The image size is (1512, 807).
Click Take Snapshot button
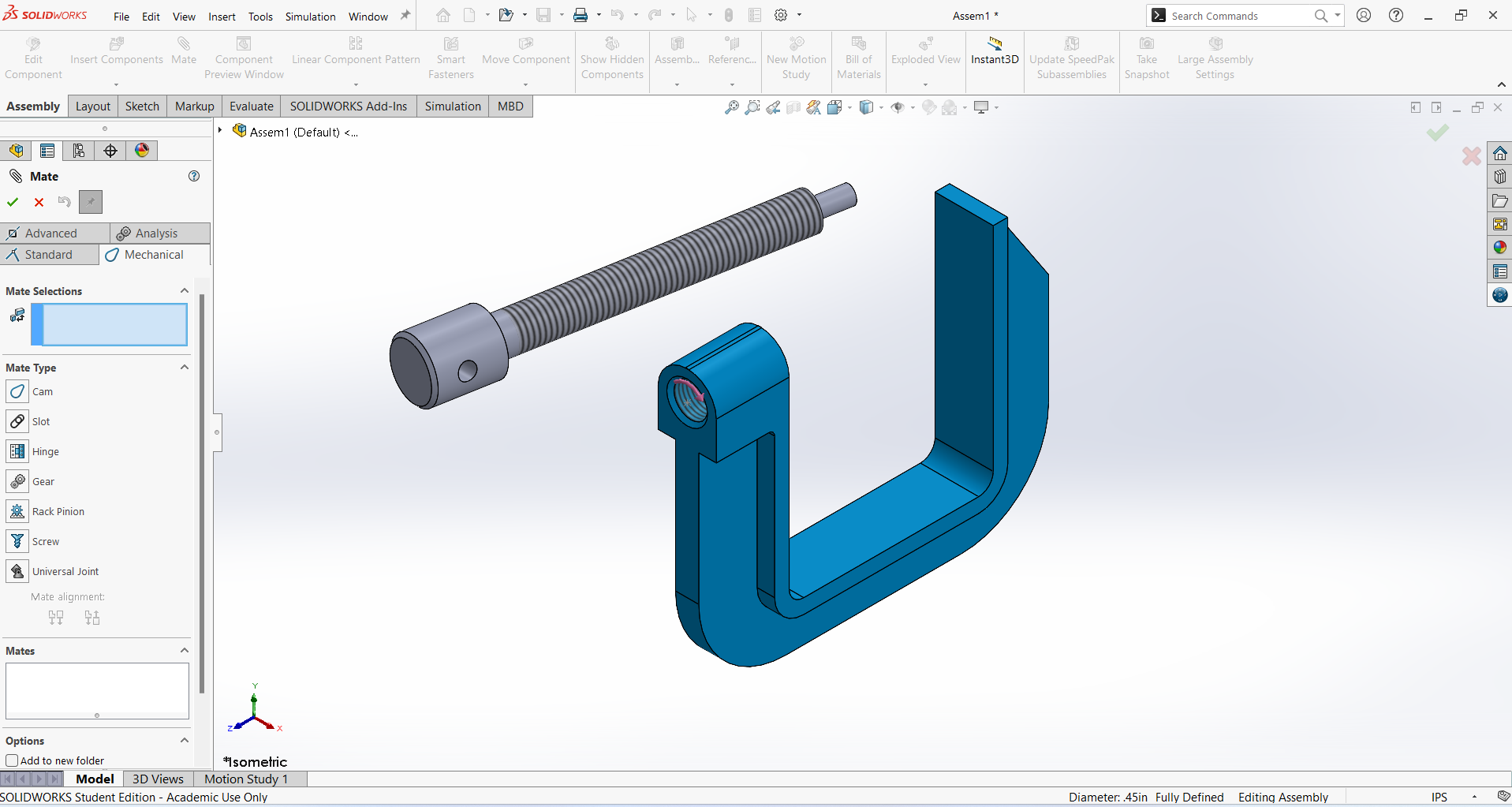pos(1147,58)
